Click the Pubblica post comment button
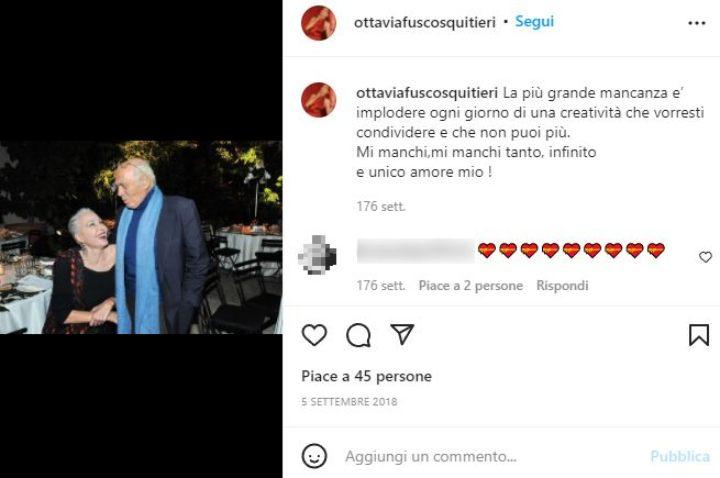This screenshot has width=720, height=478. tap(680, 456)
